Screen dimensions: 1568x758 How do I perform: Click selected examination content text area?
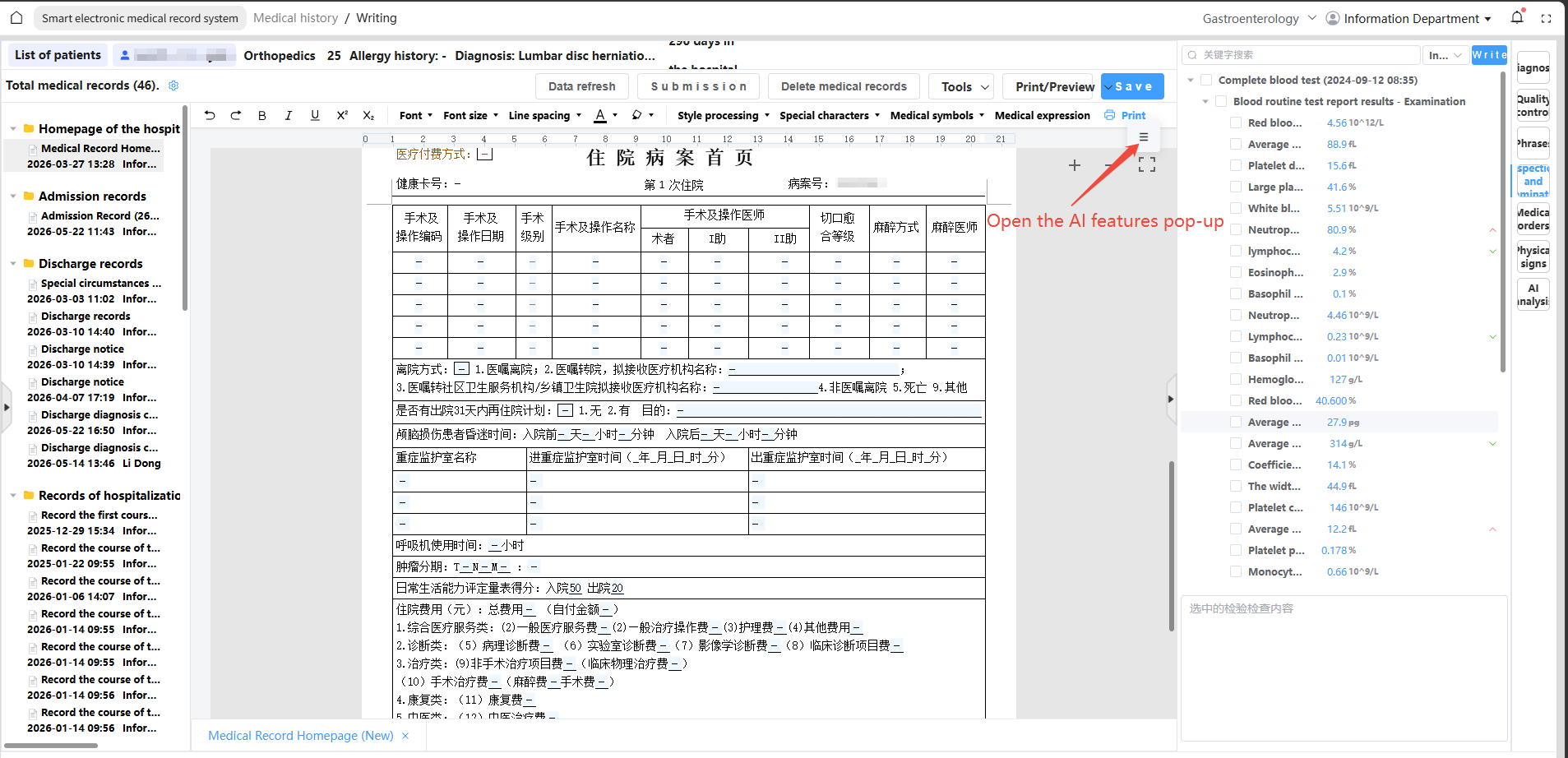(1344, 668)
